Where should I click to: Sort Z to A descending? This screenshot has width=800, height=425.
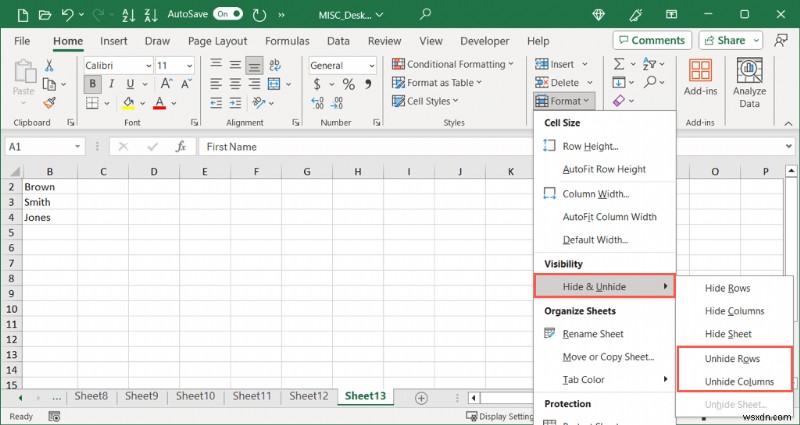click(151, 15)
